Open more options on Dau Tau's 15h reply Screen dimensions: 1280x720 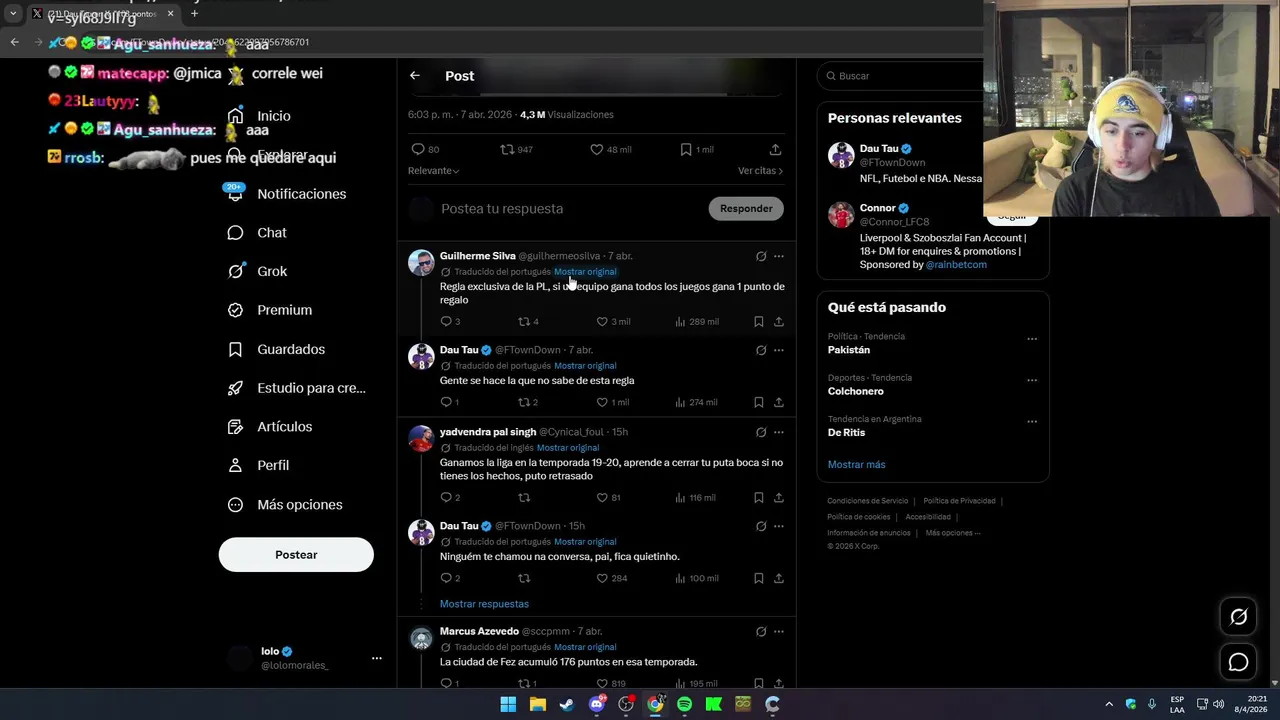point(779,526)
